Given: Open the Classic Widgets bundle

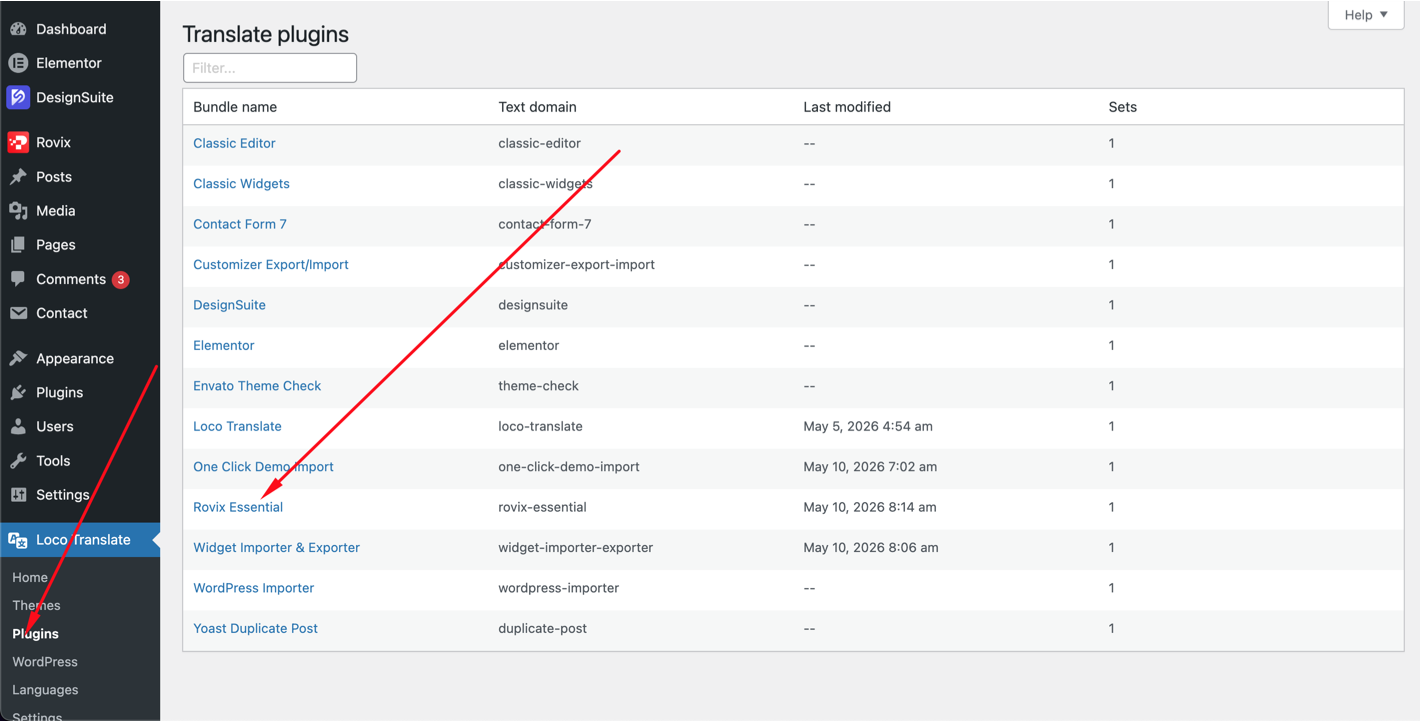Looking at the screenshot, I should [241, 184].
